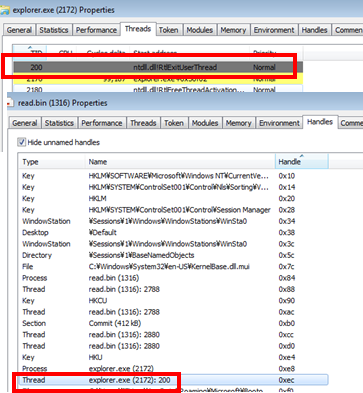Select Desktop \Default row
The height and width of the screenshot is (393, 363).
point(173,232)
